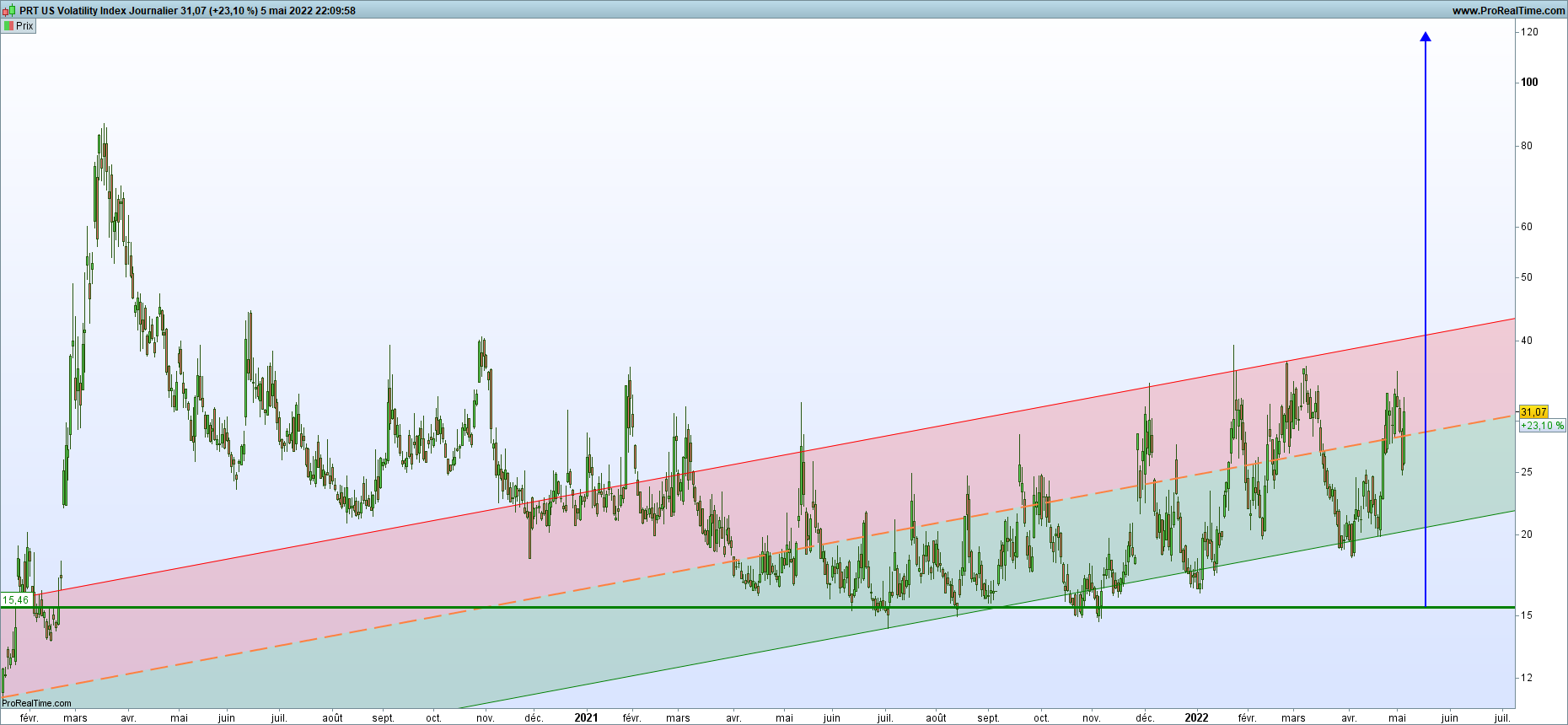Image resolution: width=1568 pixels, height=725 pixels.
Task: Click the +23,10 % change label on the price axis
Action: (1542, 426)
